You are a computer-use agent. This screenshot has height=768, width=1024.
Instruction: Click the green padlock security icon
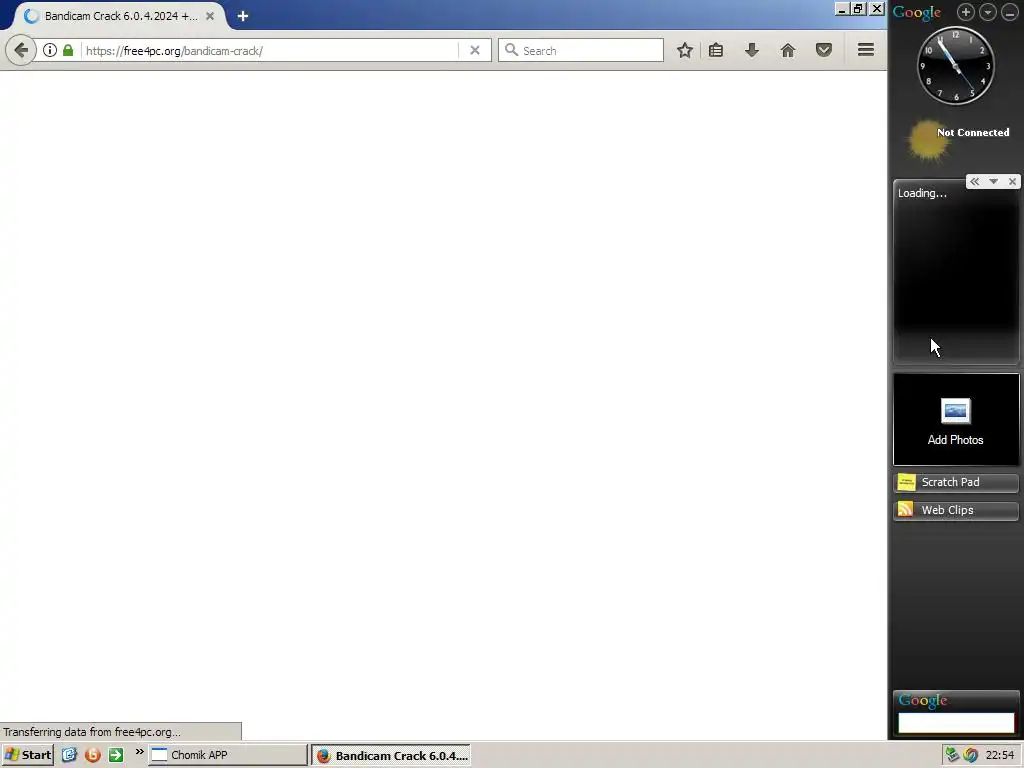(x=68, y=50)
